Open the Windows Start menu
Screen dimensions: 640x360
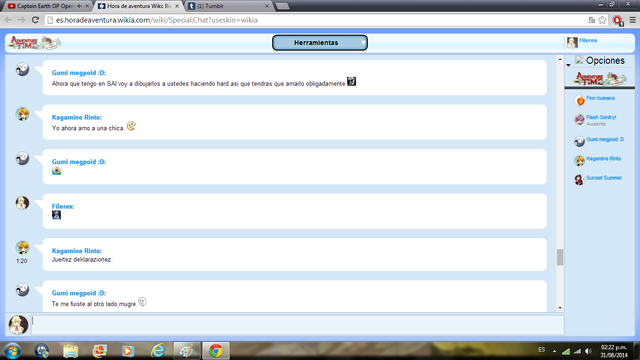pyautogui.click(x=13, y=351)
